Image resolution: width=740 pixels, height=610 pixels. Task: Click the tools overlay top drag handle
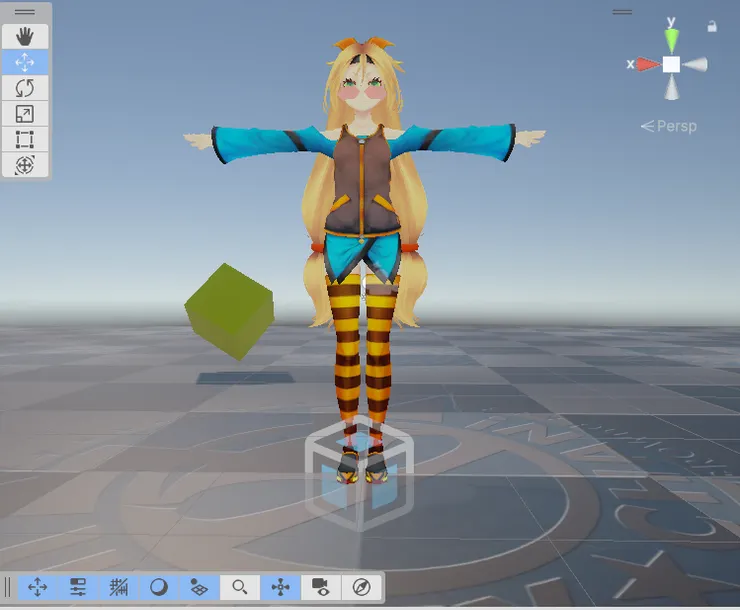tap(25, 12)
